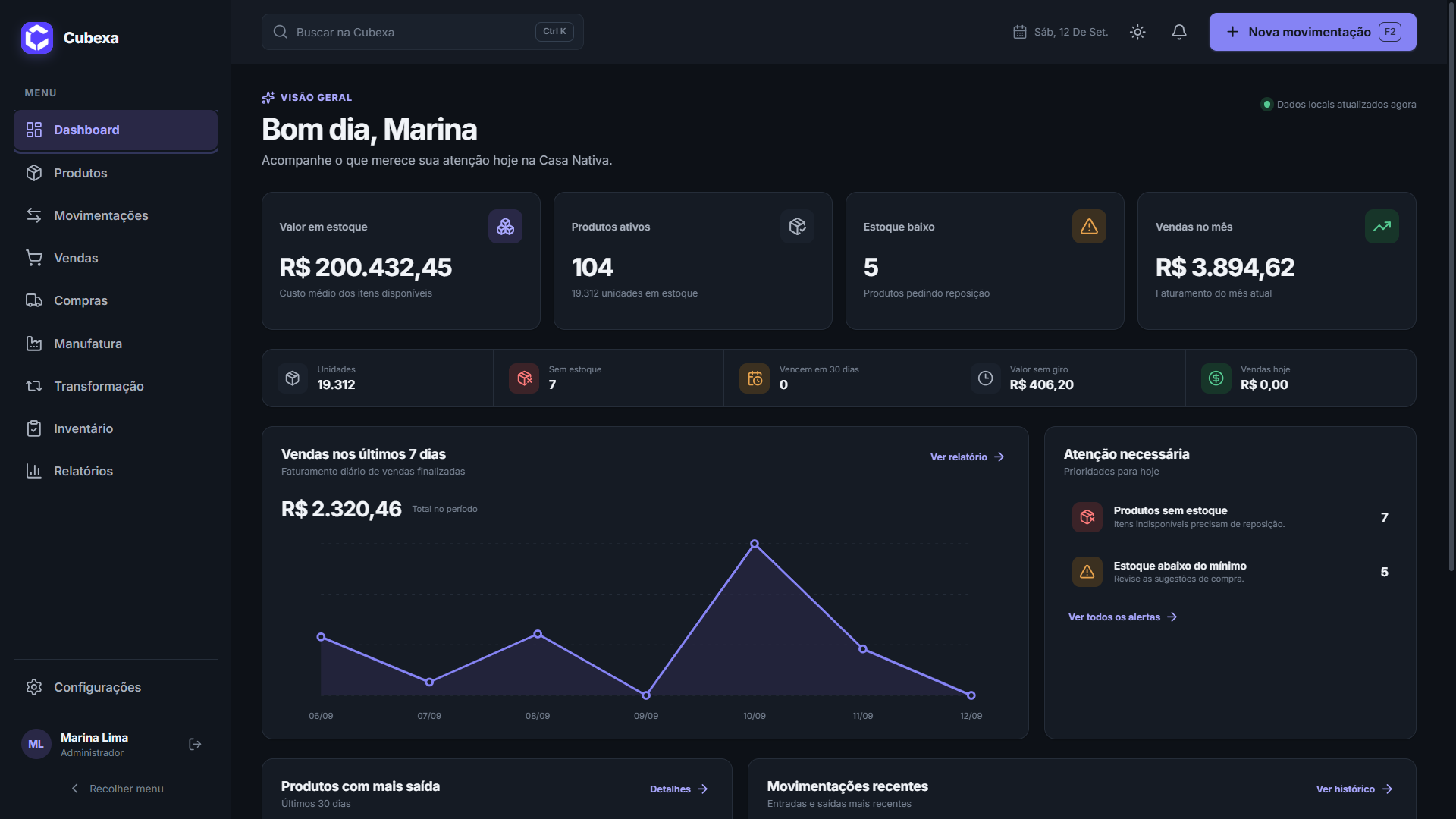Image resolution: width=1456 pixels, height=819 pixels.
Task: Click the Unidades box icon
Action: (293, 378)
